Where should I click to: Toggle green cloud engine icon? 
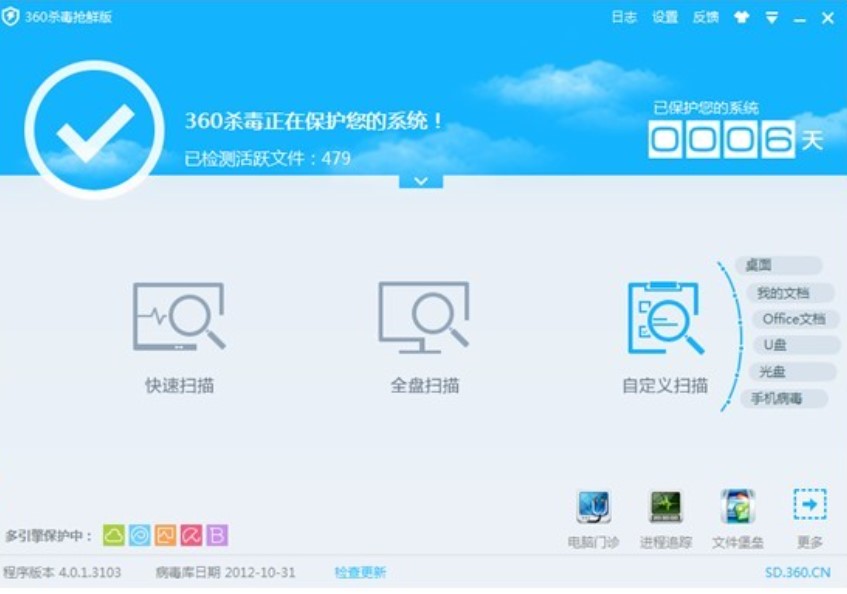click(x=113, y=535)
